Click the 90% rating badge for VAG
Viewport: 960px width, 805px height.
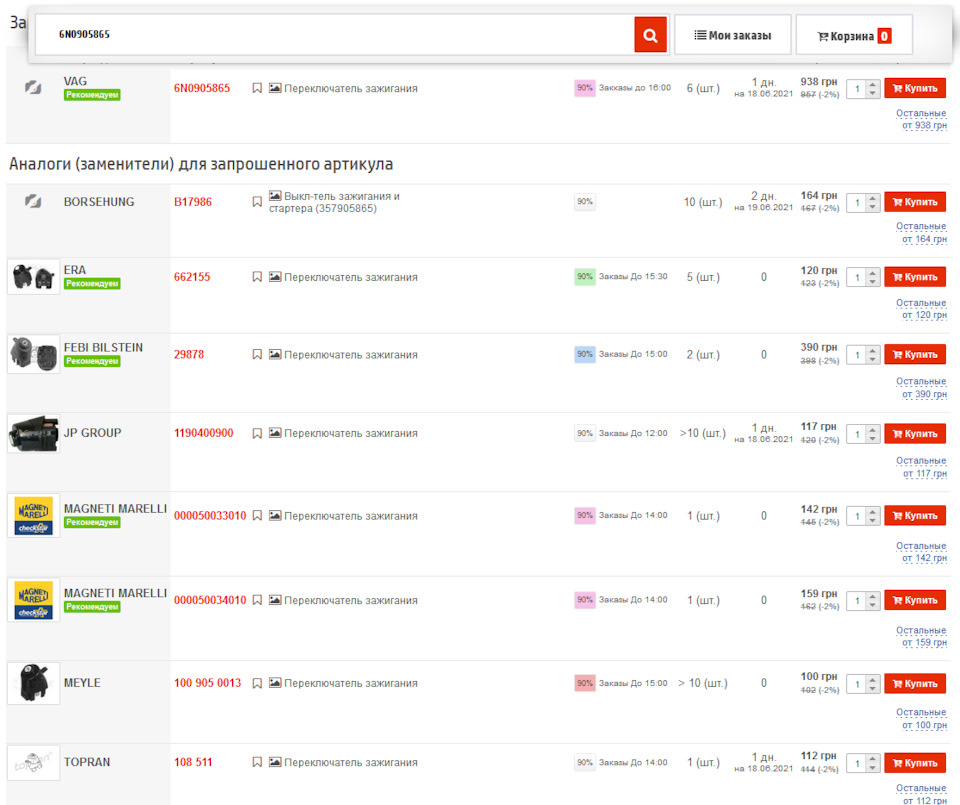585,88
